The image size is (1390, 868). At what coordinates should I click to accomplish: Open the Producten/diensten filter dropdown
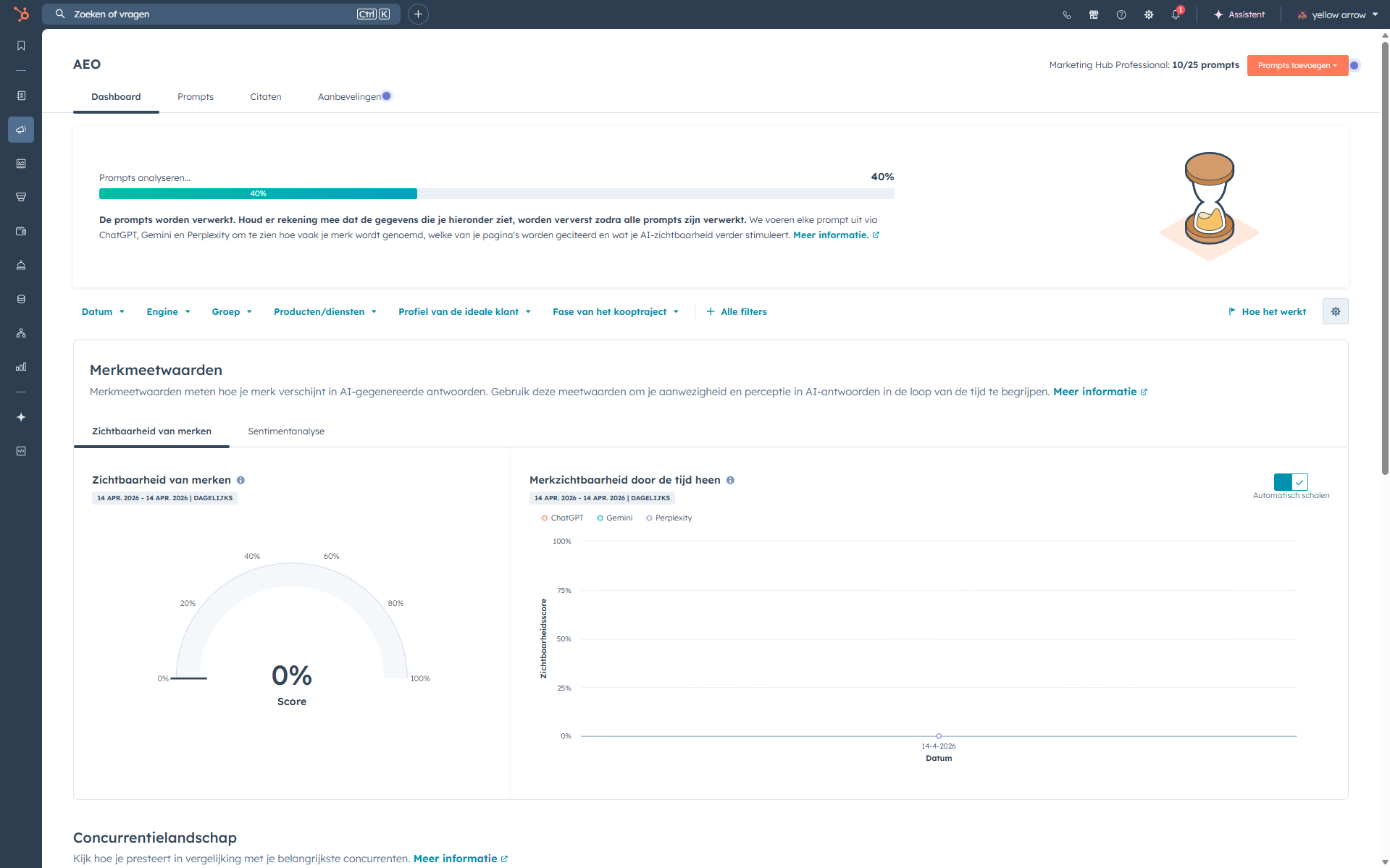coord(325,311)
